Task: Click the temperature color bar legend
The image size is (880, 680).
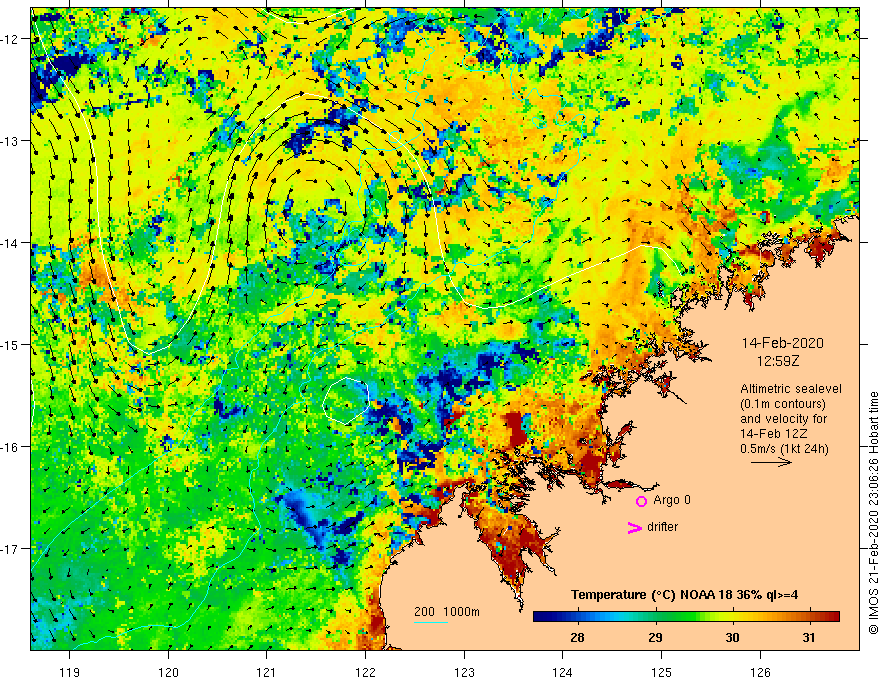Action: click(686, 617)
